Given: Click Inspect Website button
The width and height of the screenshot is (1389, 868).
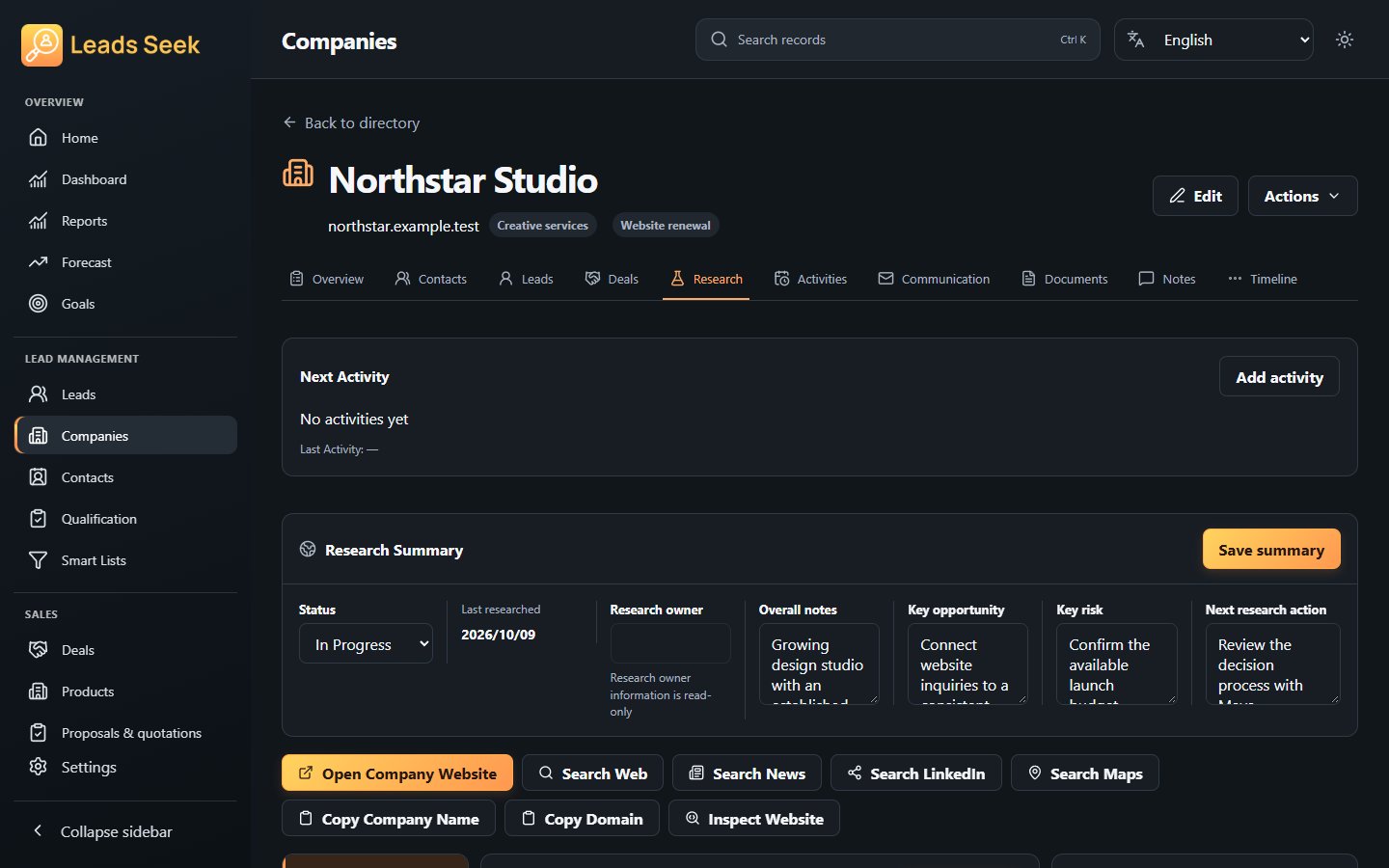Looking at the screenshot, I should pyautogui.click(x=754, y=818).
